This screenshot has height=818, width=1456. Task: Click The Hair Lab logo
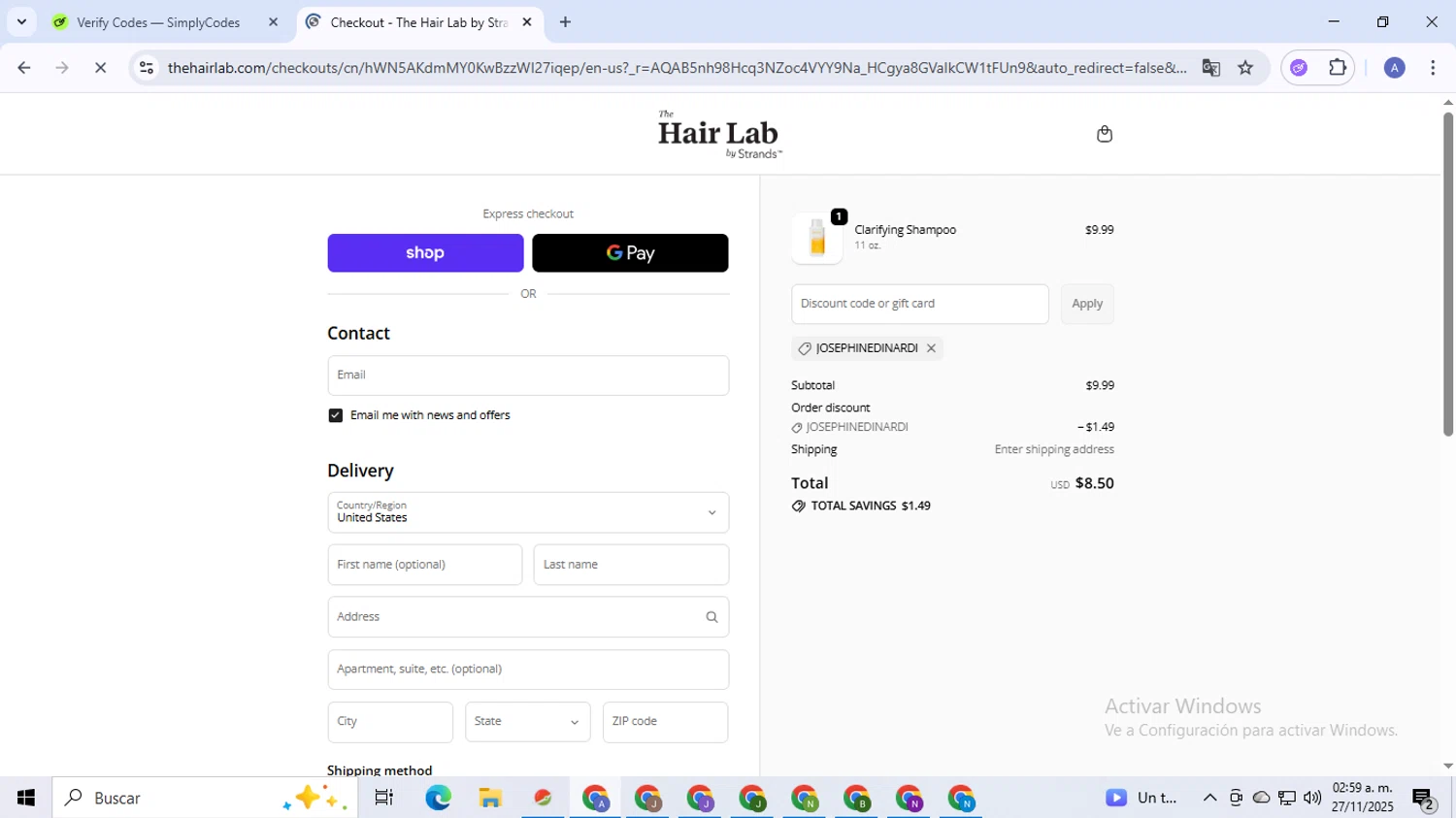tap(719, 134)
